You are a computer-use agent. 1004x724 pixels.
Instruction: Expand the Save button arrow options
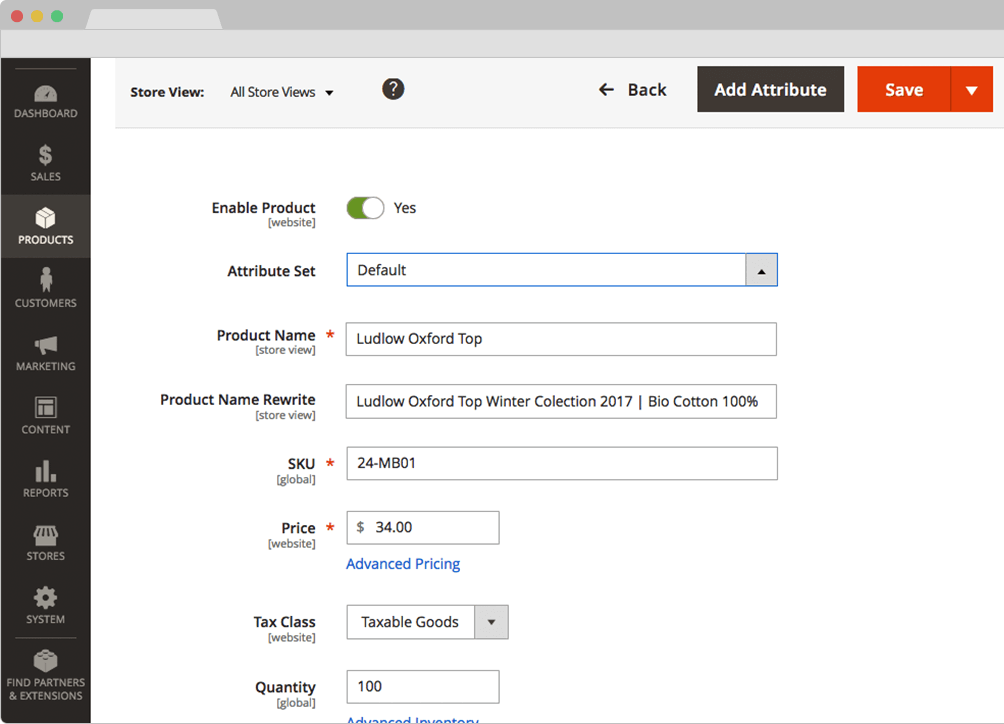click(971, 90)
